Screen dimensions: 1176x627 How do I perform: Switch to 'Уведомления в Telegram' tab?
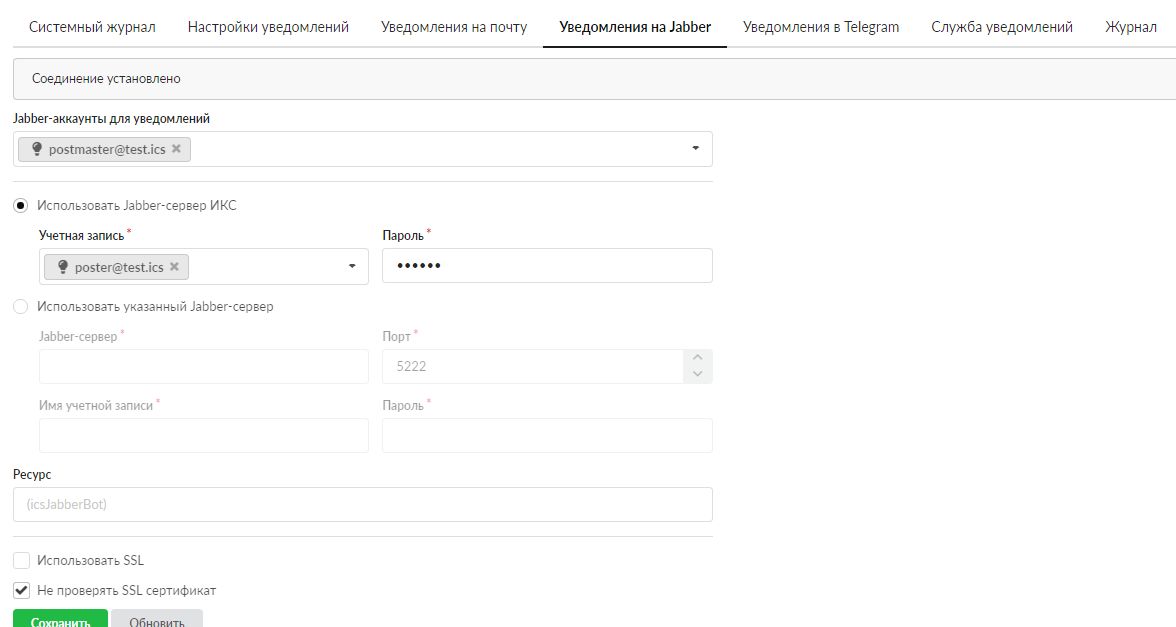[x=820, y=27]
